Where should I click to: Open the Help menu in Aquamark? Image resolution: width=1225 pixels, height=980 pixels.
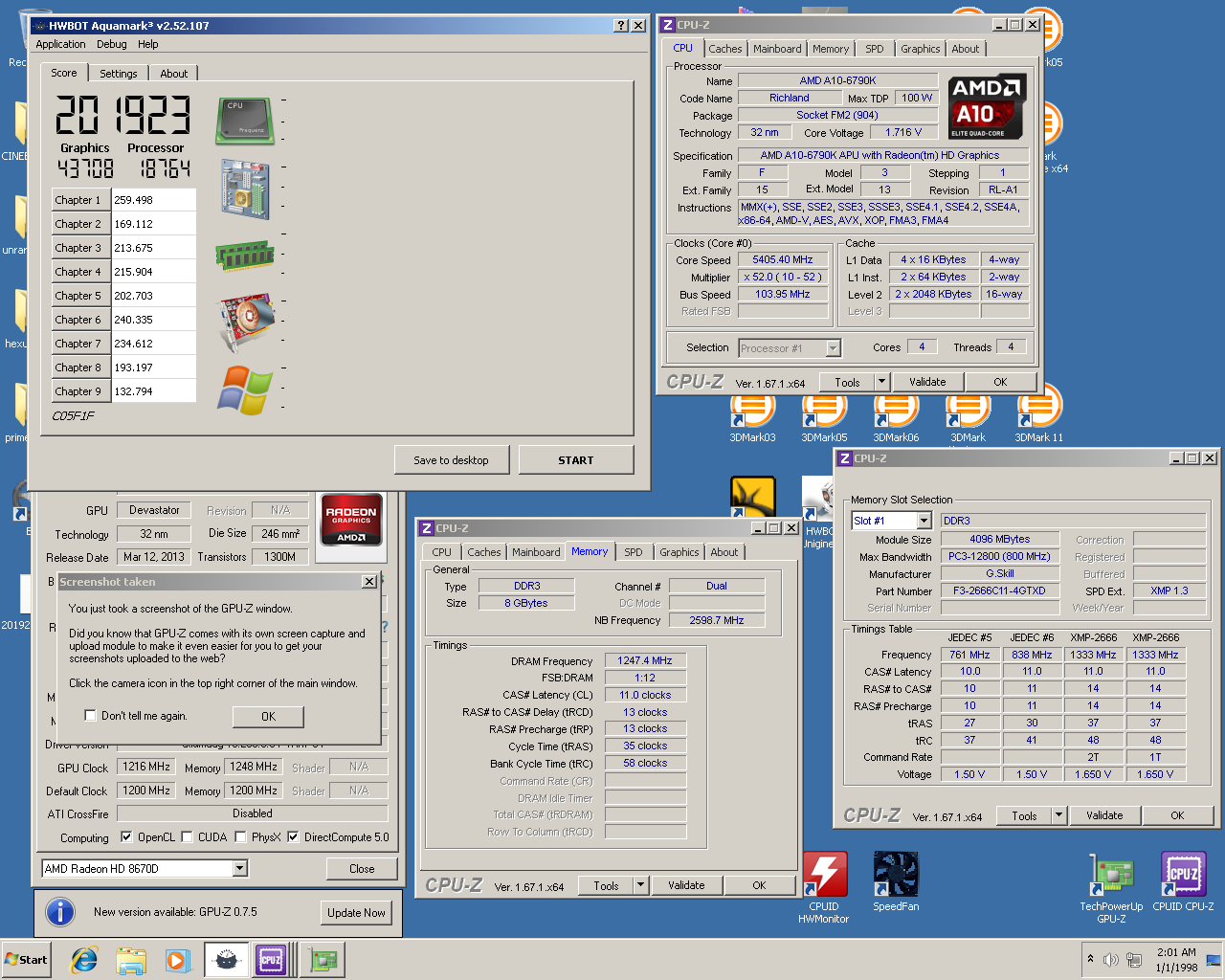click(147, 44)
